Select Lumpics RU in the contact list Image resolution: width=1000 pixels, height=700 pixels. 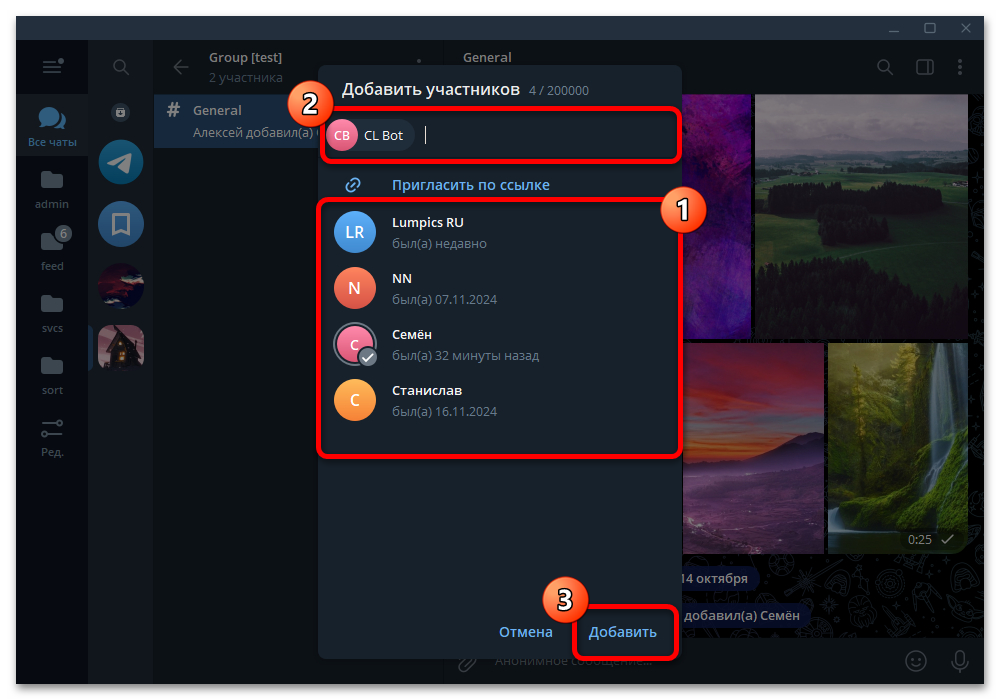coord(499,232)
